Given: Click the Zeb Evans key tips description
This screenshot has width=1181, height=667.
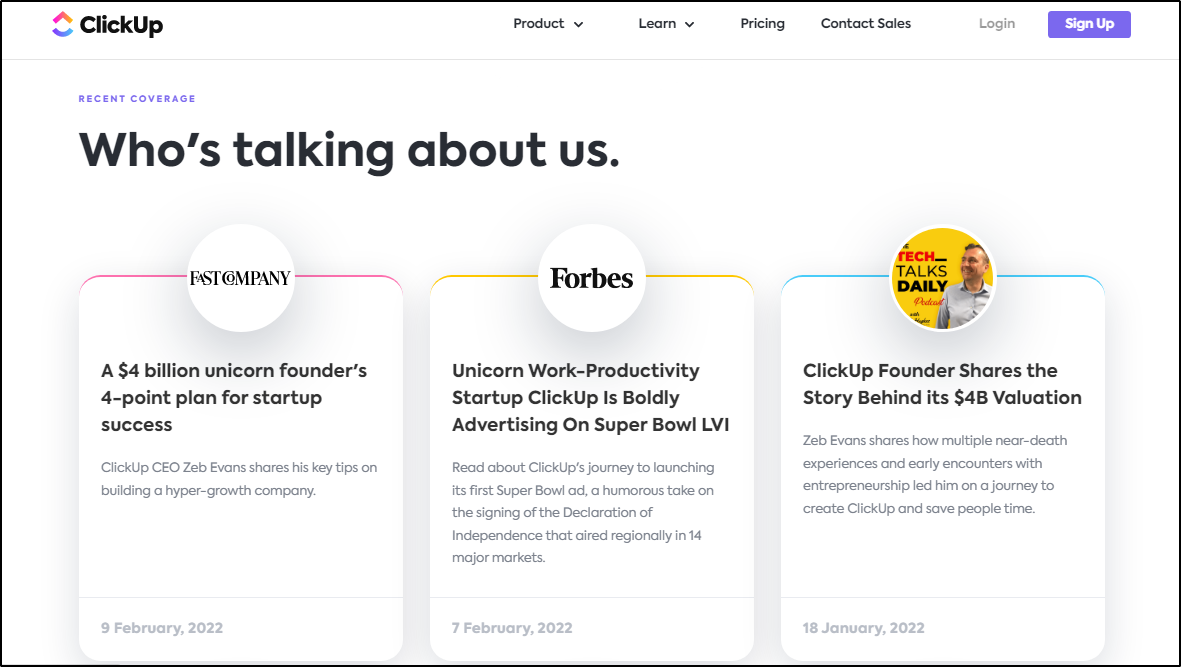Looking at the screenshot, I should point(239,479).
